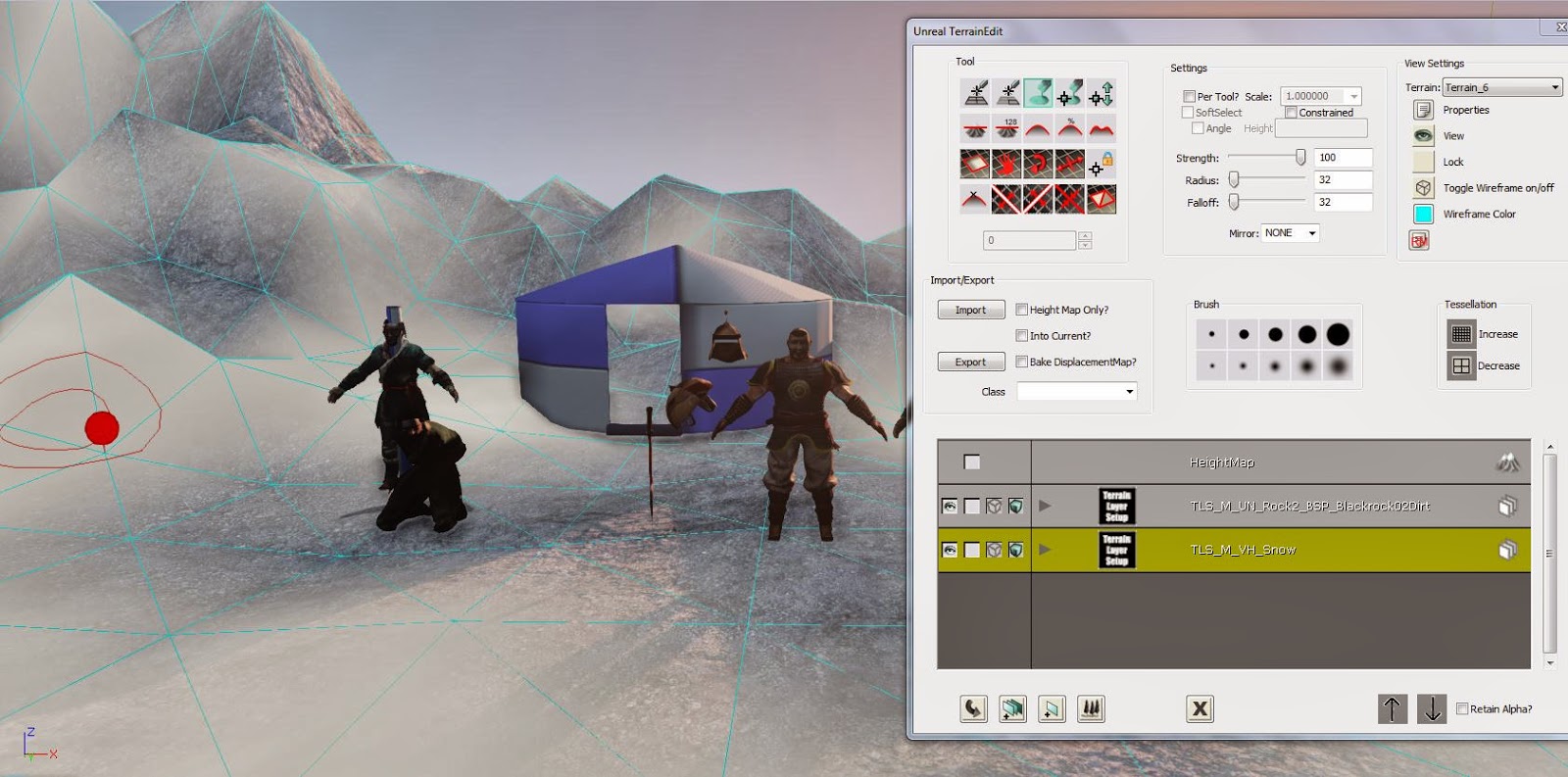Image resolution: width=1568 pixels, height=777 pixels.
Task: Click the Strength value field showing 100
Action: (1343, 157)
